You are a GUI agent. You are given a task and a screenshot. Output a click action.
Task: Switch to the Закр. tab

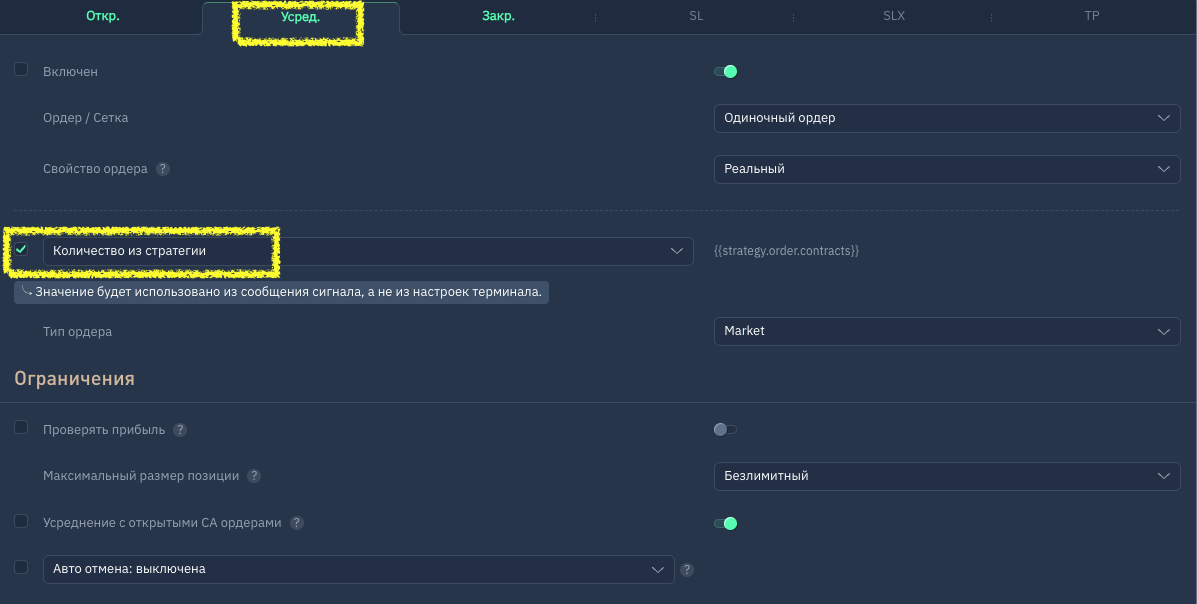(x=498, y=17)
